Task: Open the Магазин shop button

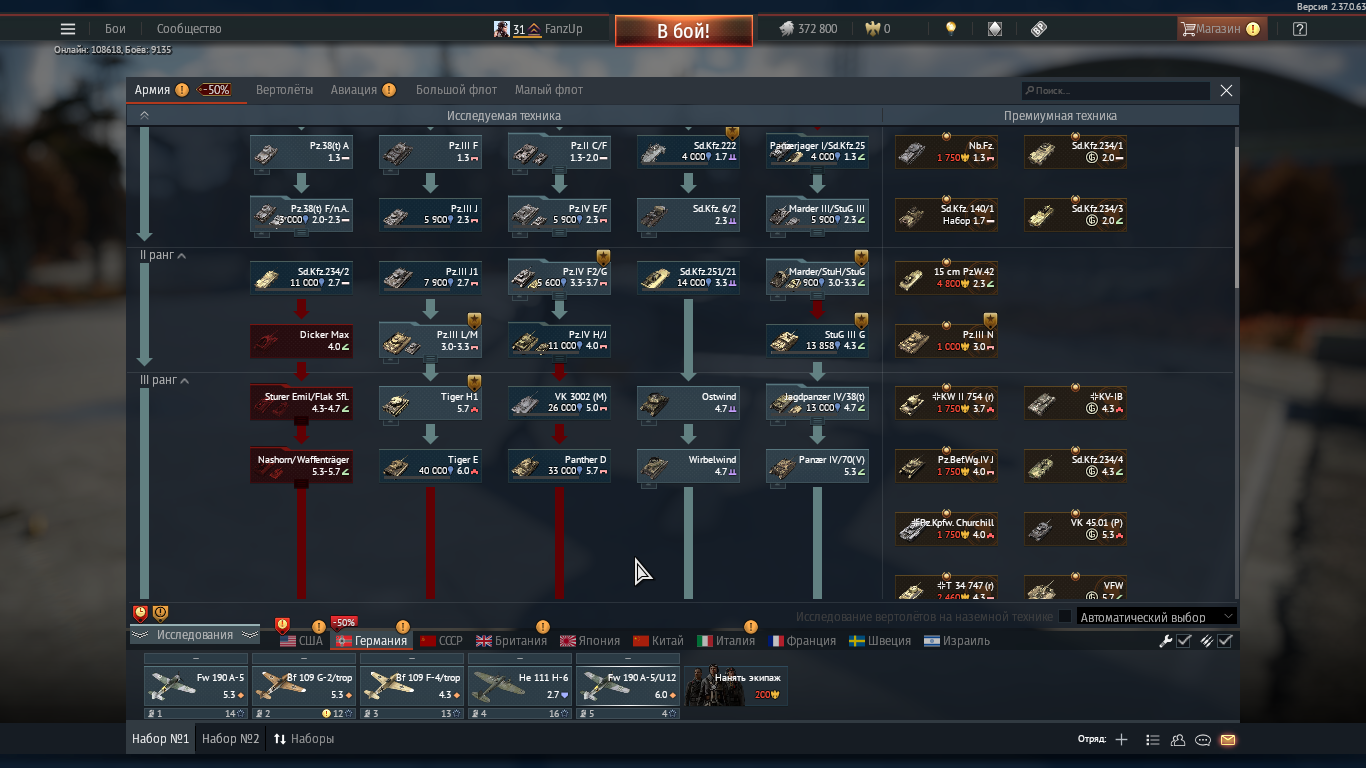Action: [x=1221, y=29]
